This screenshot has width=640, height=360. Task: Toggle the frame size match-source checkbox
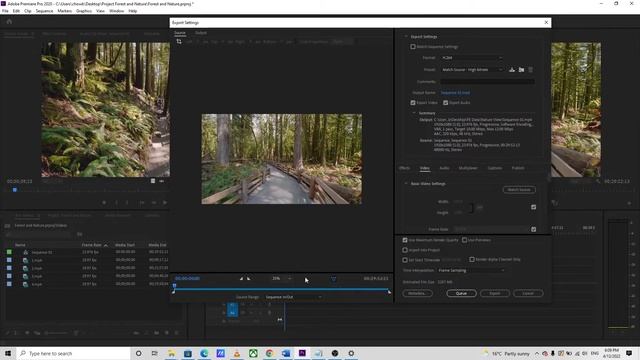pos(533,207)
